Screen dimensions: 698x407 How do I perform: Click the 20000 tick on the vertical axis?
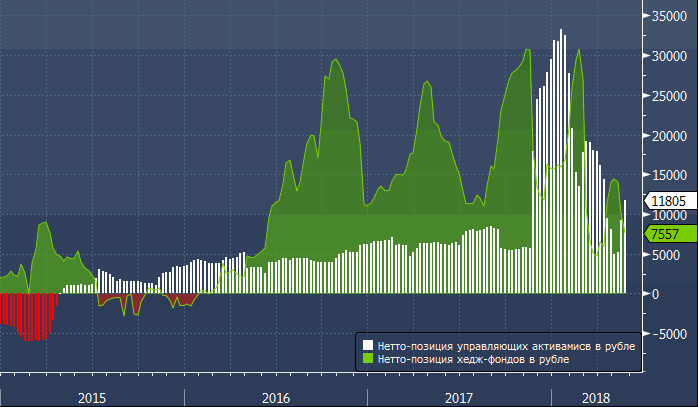tap(669, 136)
